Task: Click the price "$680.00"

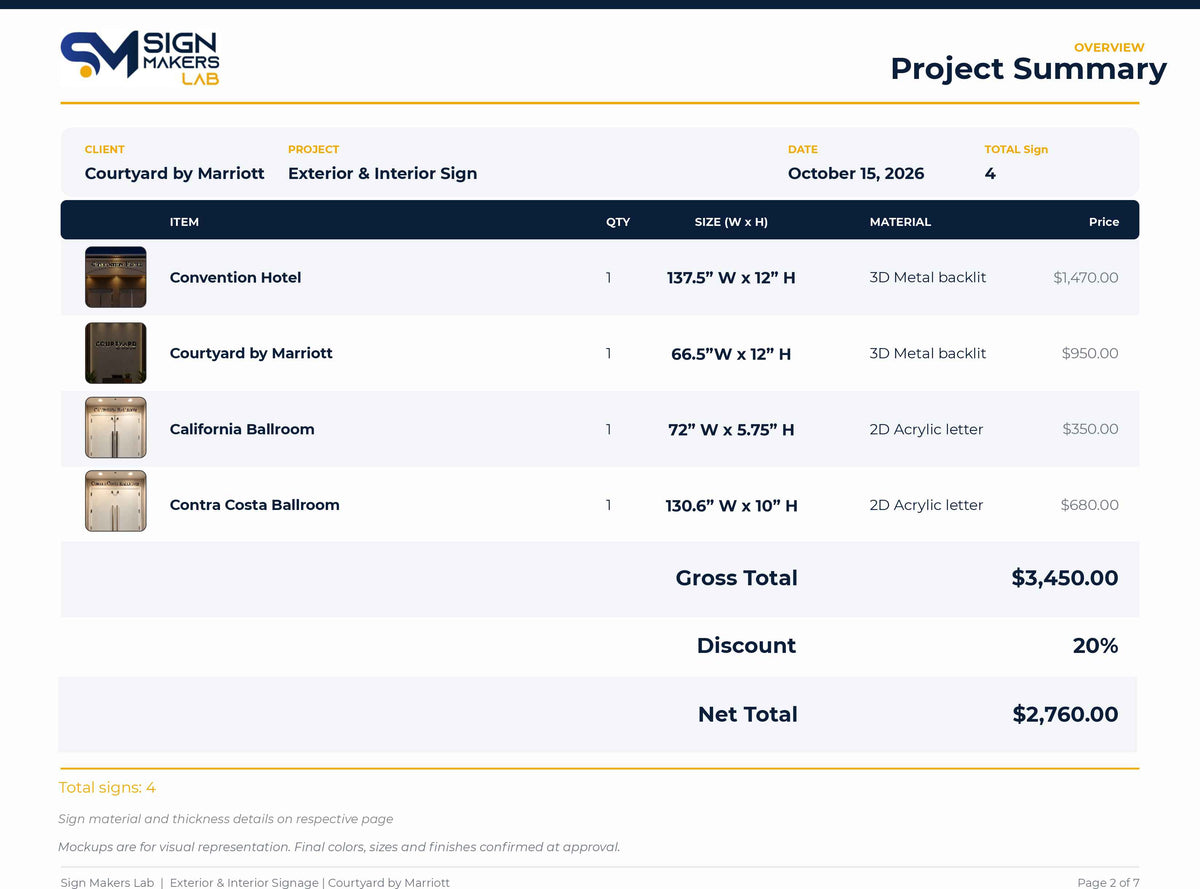Action: tap(1090, 505)
